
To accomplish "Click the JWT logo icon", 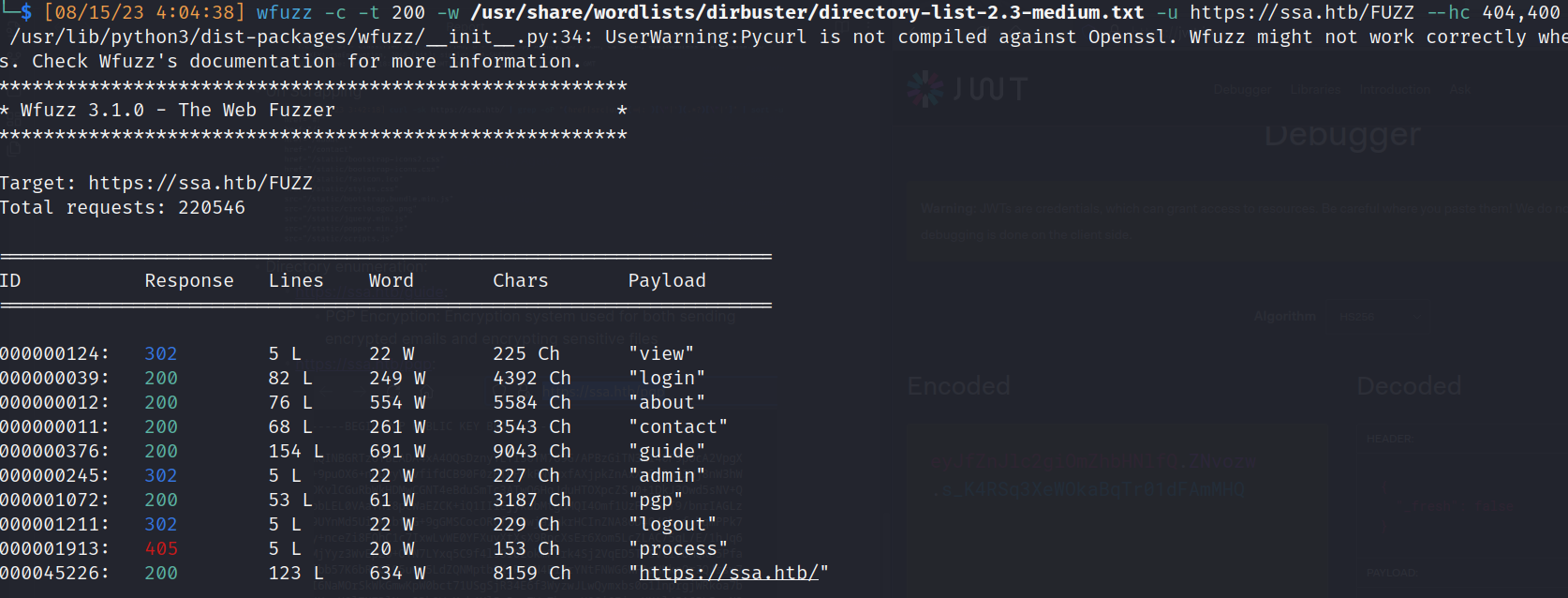I will coord(925,89).
